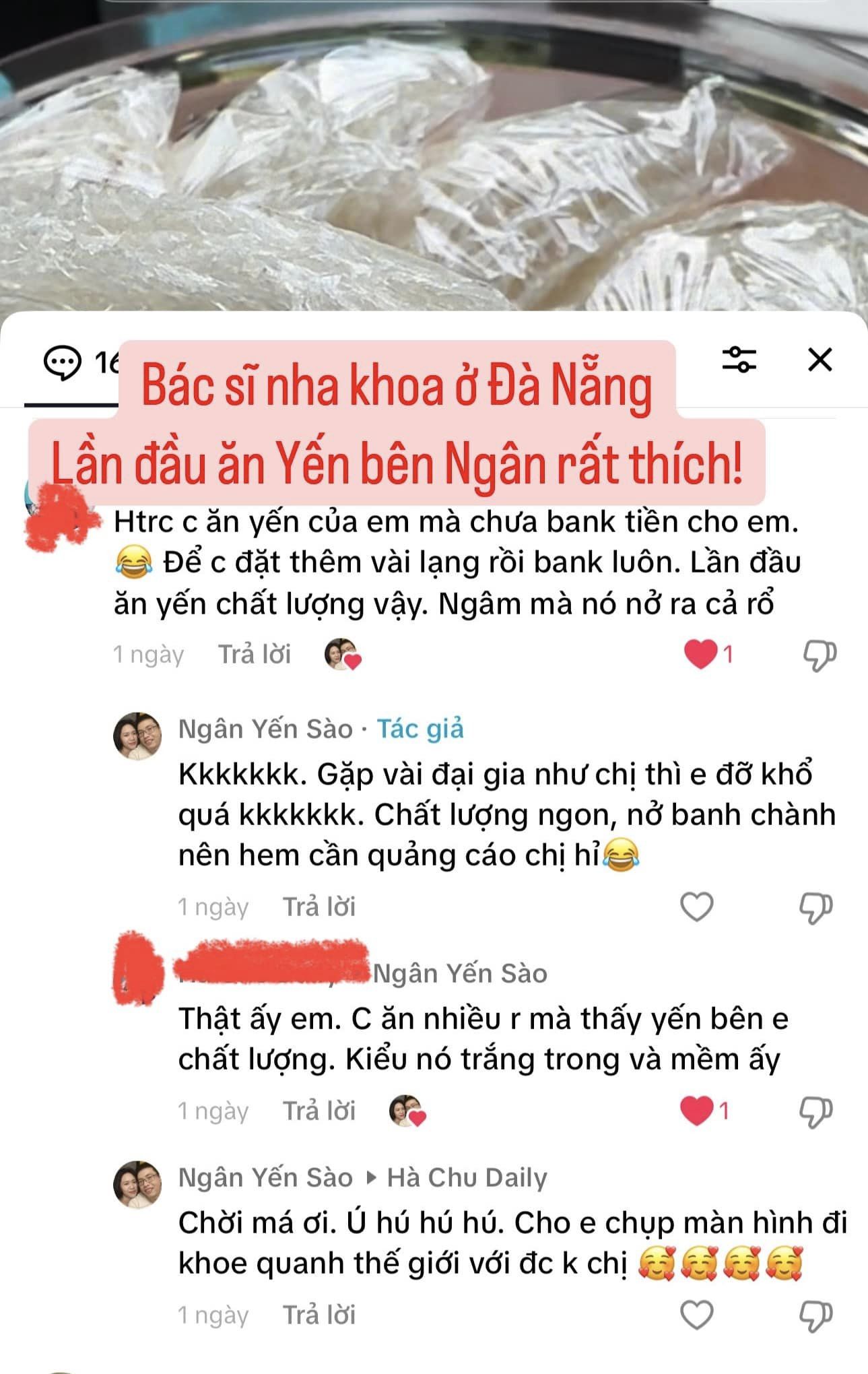Like the reply starting with Kkkkkkk
Image resolution: width=868 pixels, height=1374 pixels.
point(697,907)
